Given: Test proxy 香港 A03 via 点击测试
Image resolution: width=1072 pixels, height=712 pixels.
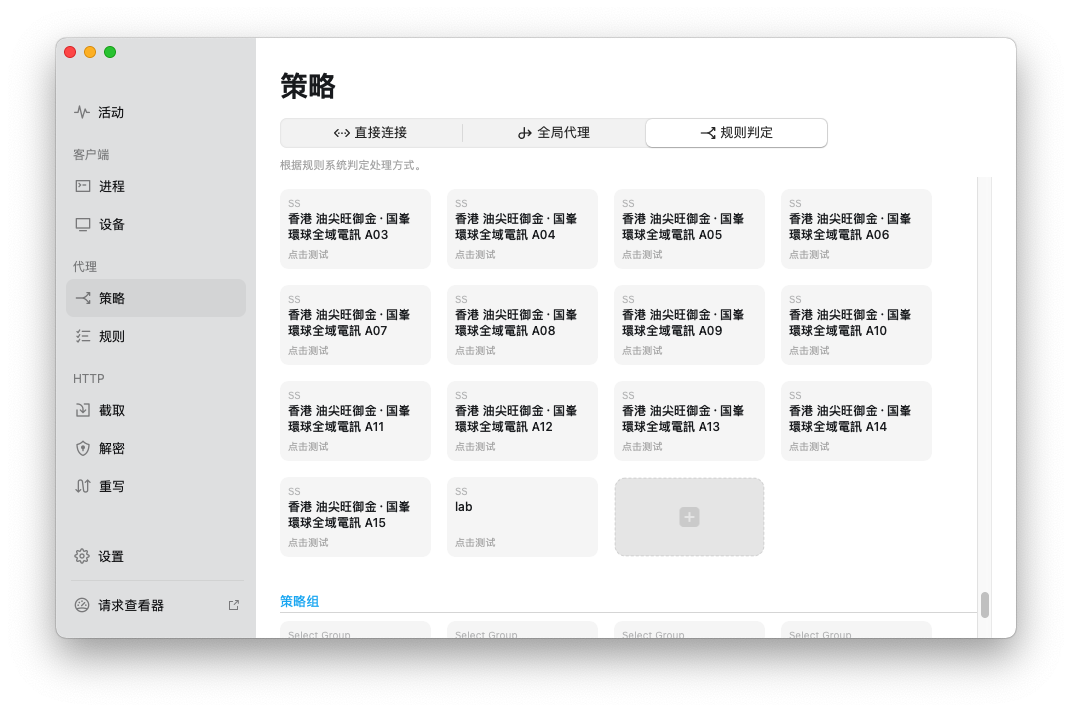Looking at the screenshot, I should point(307,253).
